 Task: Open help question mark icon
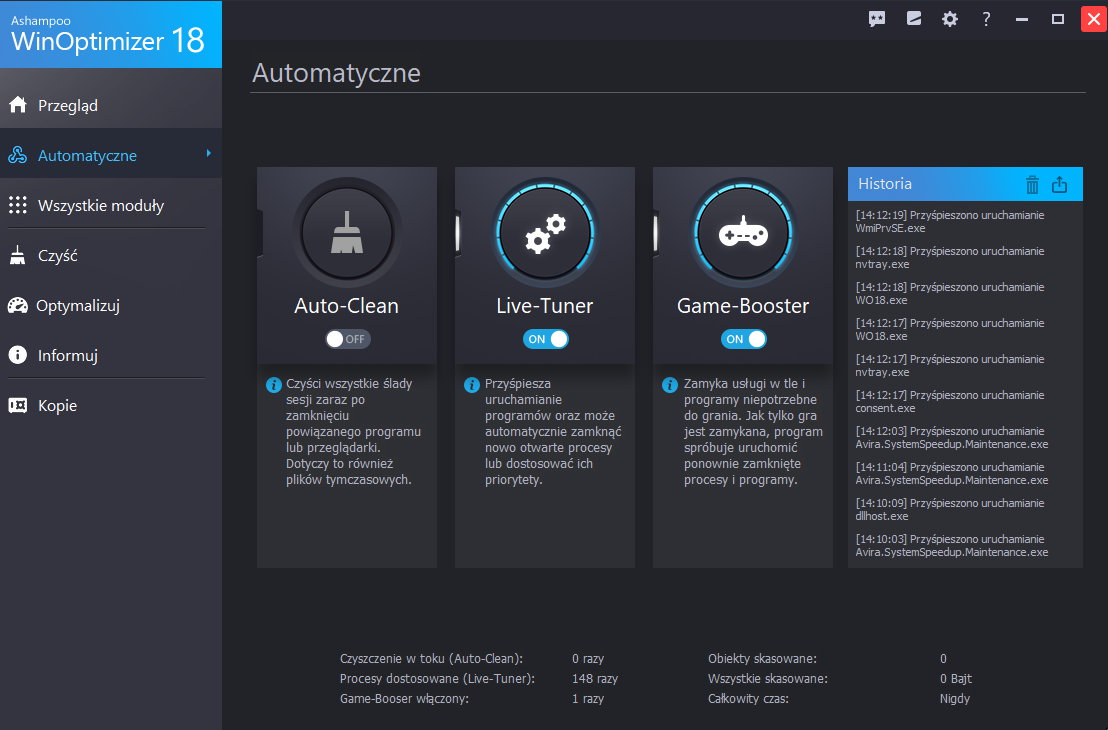click(x=986, y=19)
